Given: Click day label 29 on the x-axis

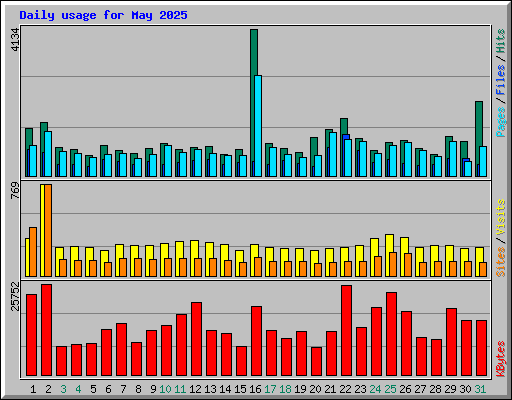Looking at the screenshot, I should 450,389.
